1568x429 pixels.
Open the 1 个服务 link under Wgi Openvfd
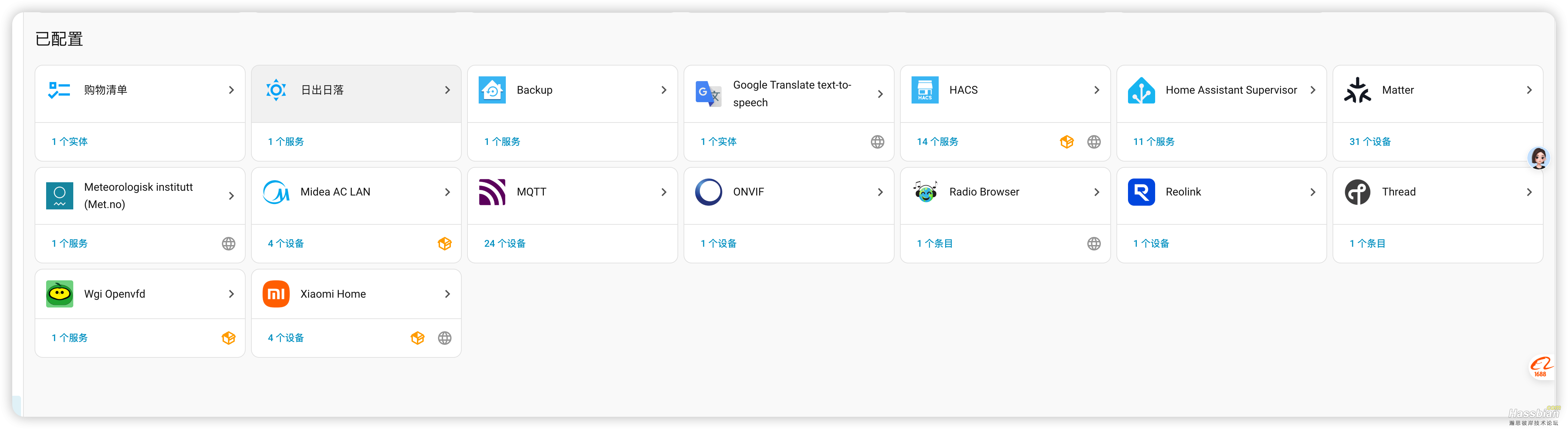tap(70, 338)
